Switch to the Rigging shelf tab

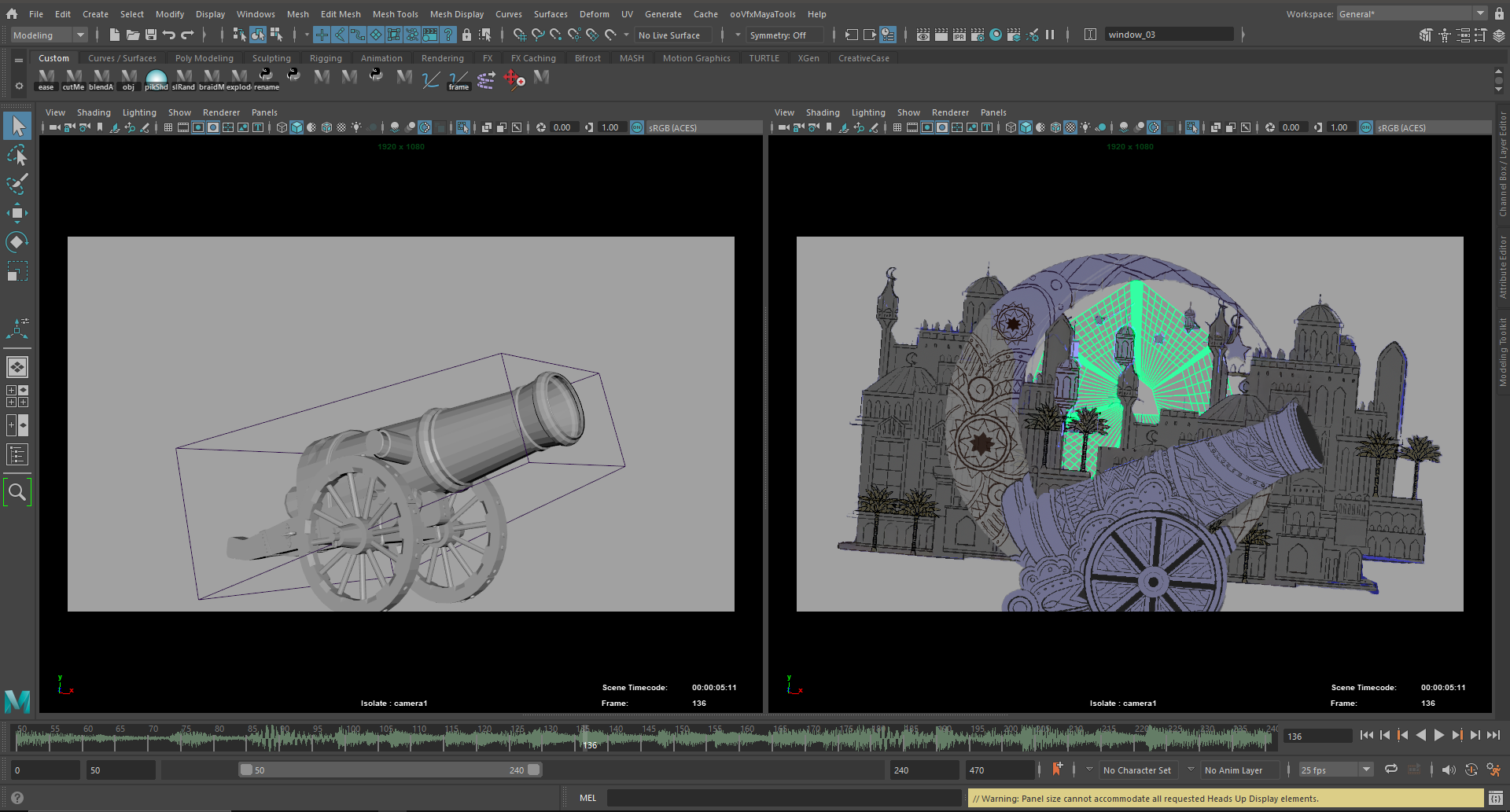click(x=326, y=58)
